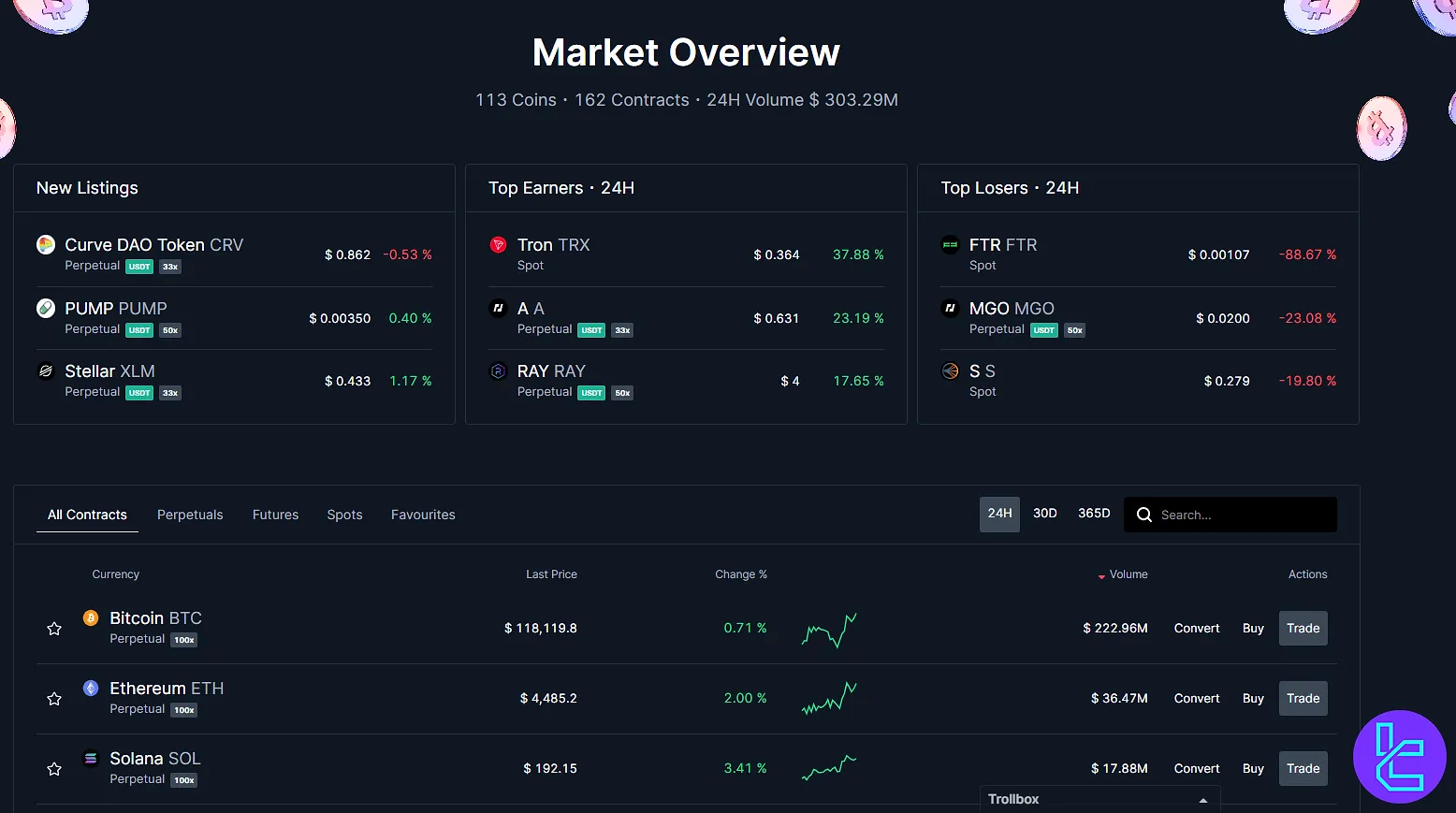This screenshot has width=1456, height=813.
Task: Click the 100x badge under Bitcoin
Action: pos(183,640)
